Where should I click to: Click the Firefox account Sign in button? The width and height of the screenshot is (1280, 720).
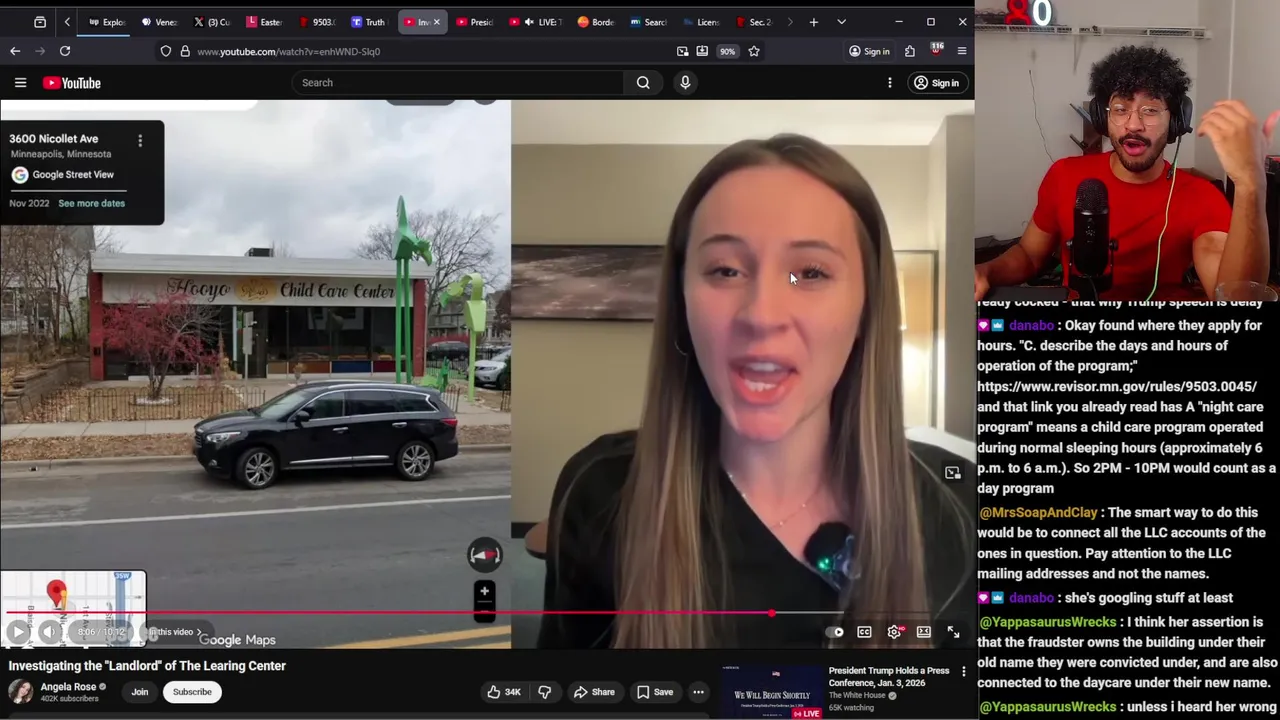[868, 51]
